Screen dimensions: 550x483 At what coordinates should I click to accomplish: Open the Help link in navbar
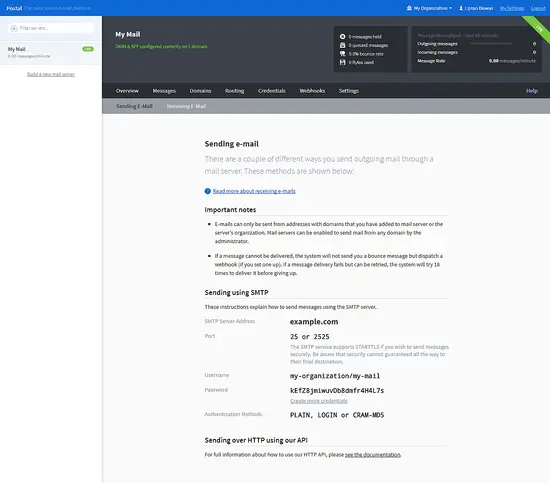532,91
